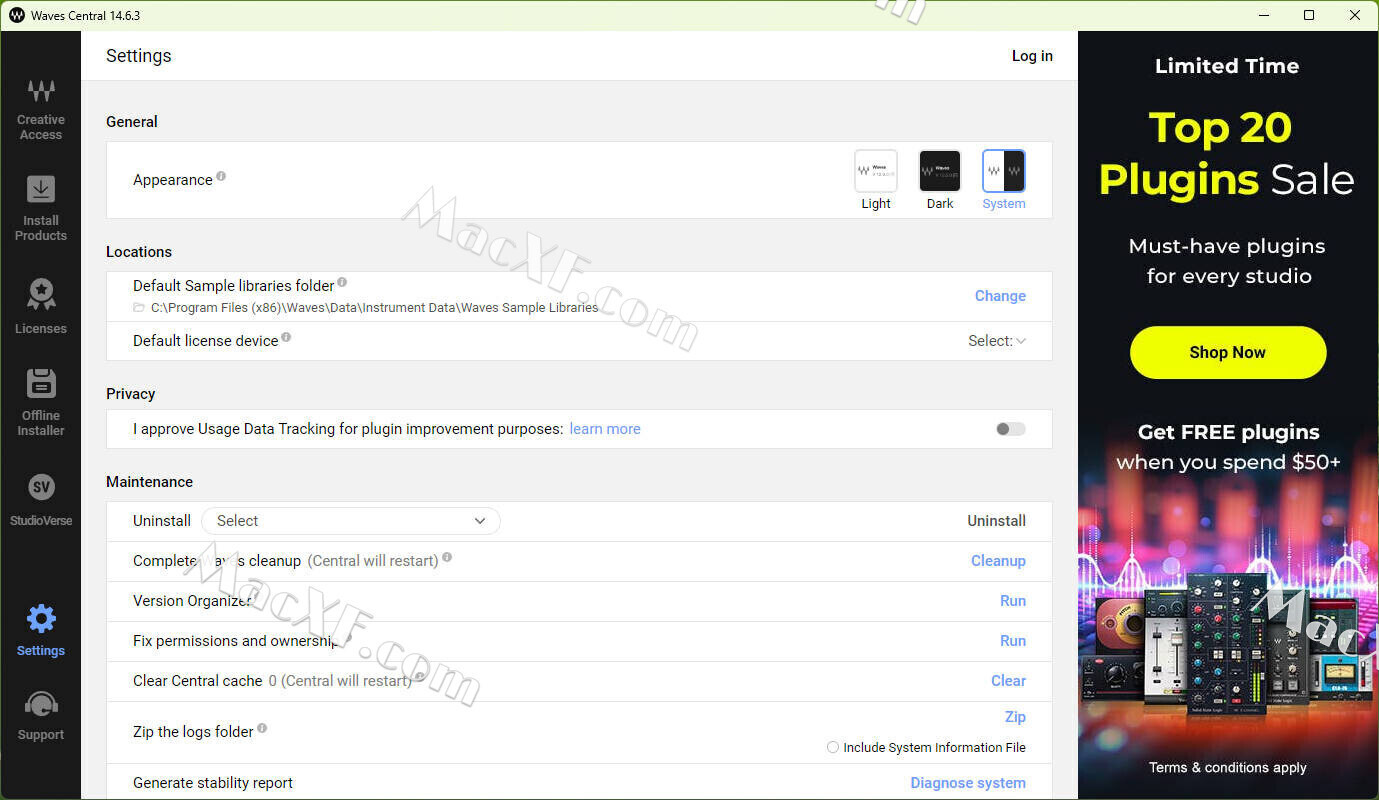
Task: Click the Top 20 Plugins Sale headline
Action: pyautogui.click(x=1227, y=153)
